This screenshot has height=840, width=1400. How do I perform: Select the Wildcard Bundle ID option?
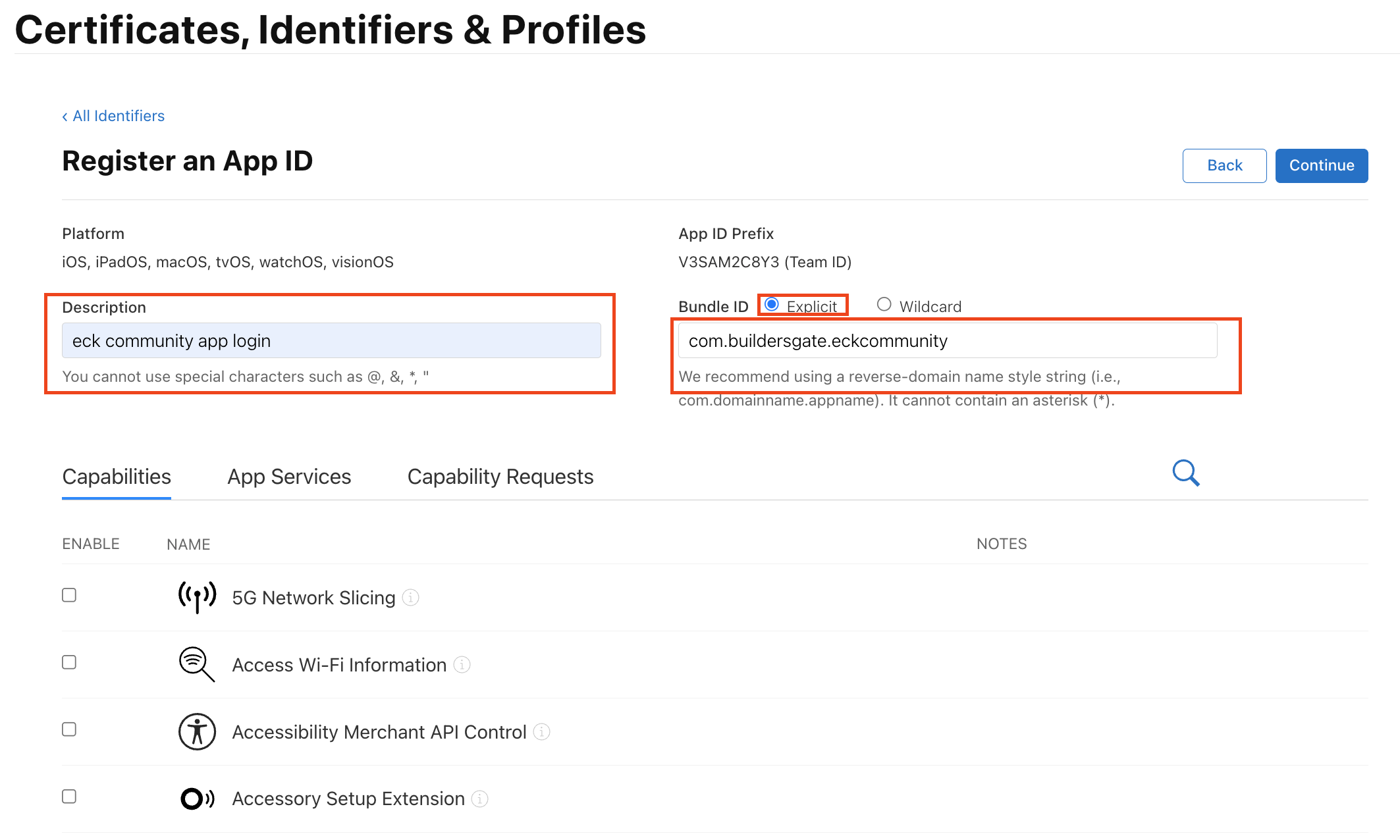(884, 304)
